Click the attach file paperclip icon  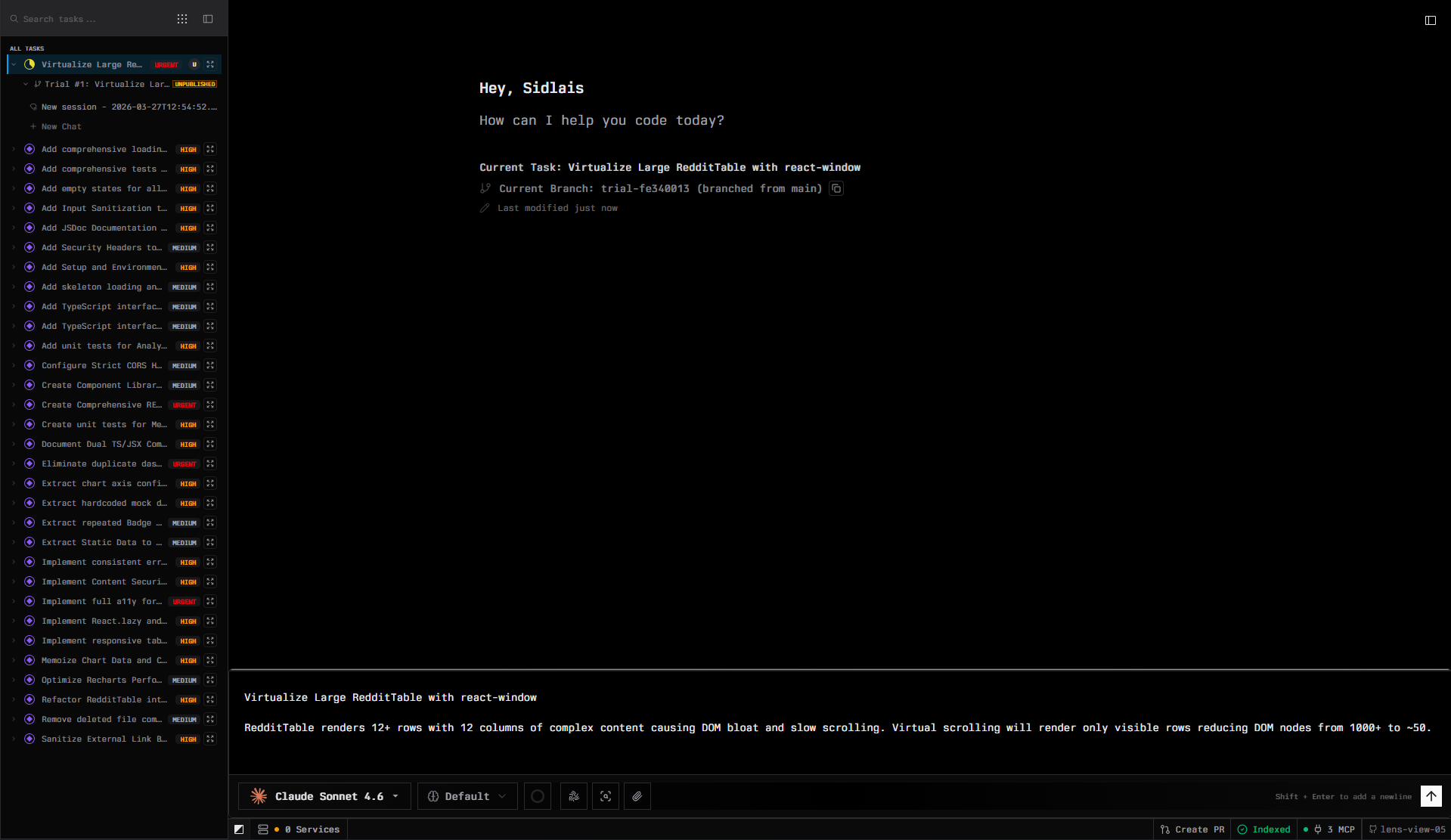(637, 796)
